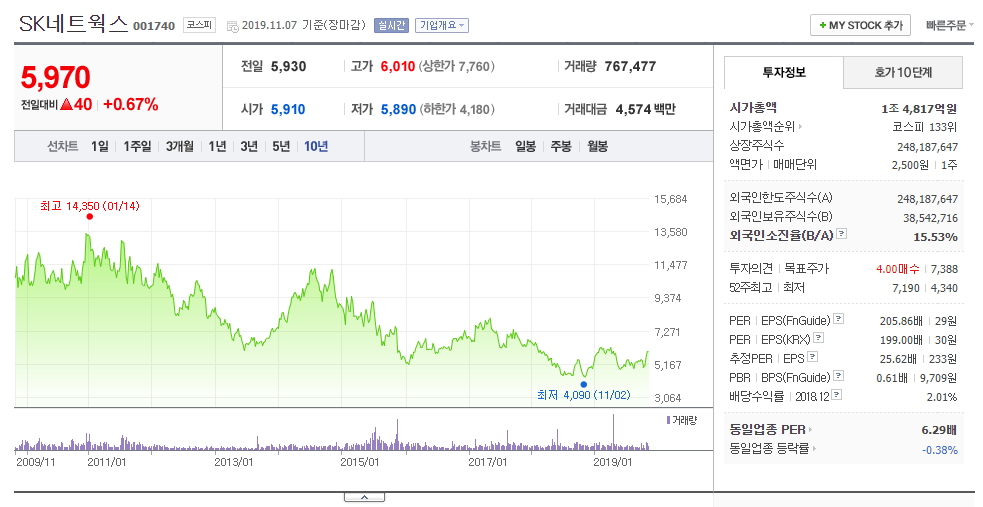Select the 10년 line chart period
This screenshot has height=507, width=983.
click(316, 147)
